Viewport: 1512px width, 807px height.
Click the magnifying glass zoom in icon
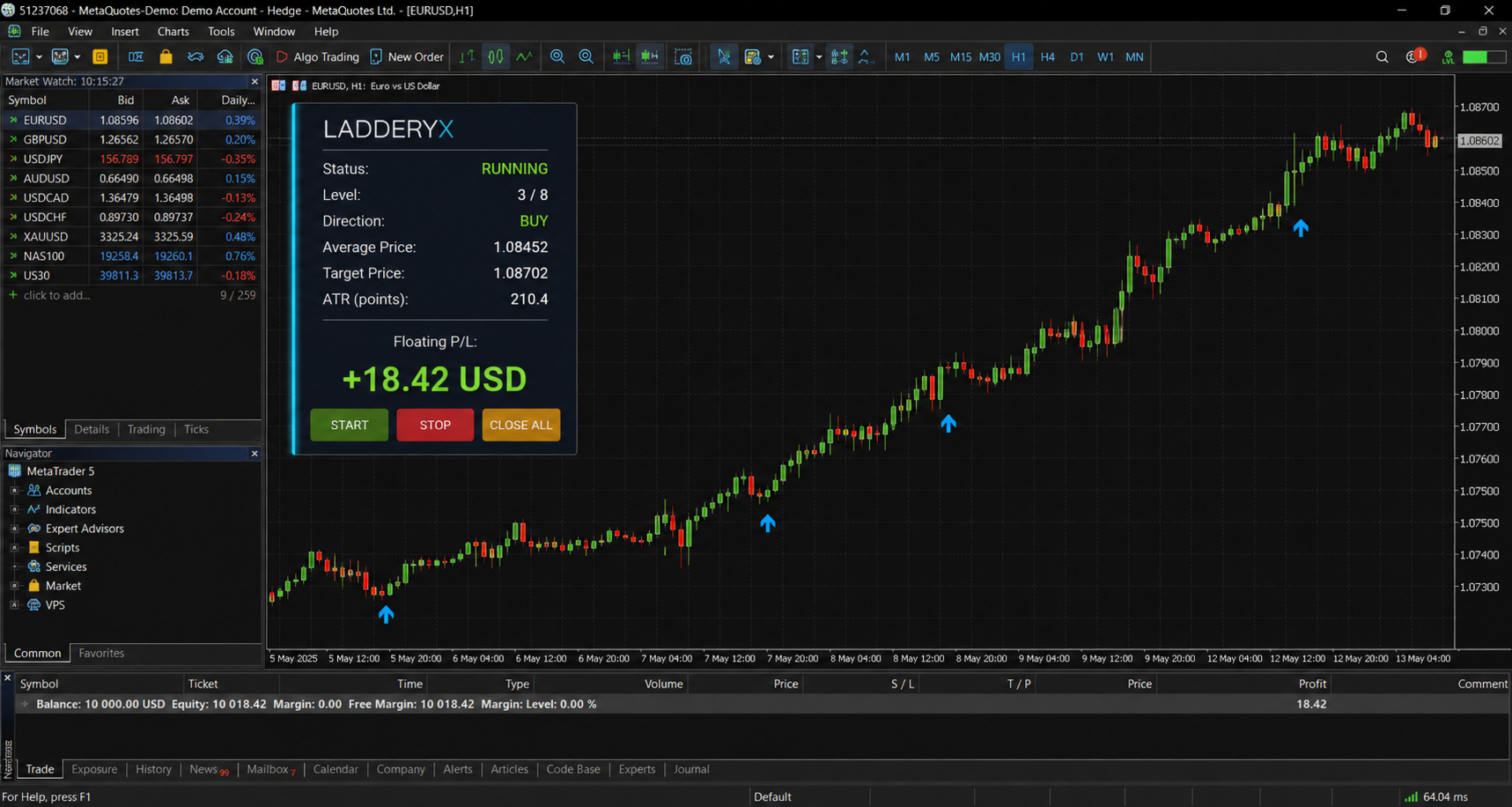click(x=557, y=56)
